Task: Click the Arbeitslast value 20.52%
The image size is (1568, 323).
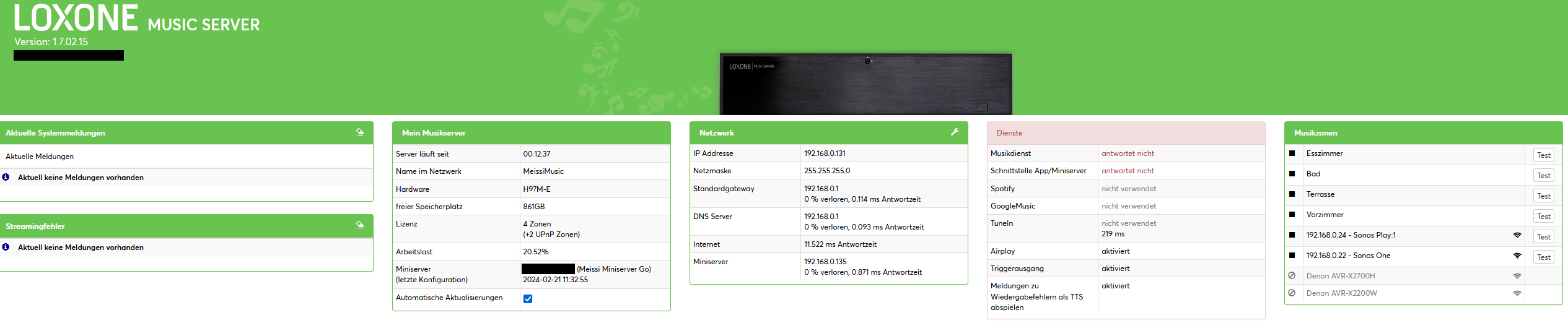Action: pyautogui.click(x=536, y=252)
